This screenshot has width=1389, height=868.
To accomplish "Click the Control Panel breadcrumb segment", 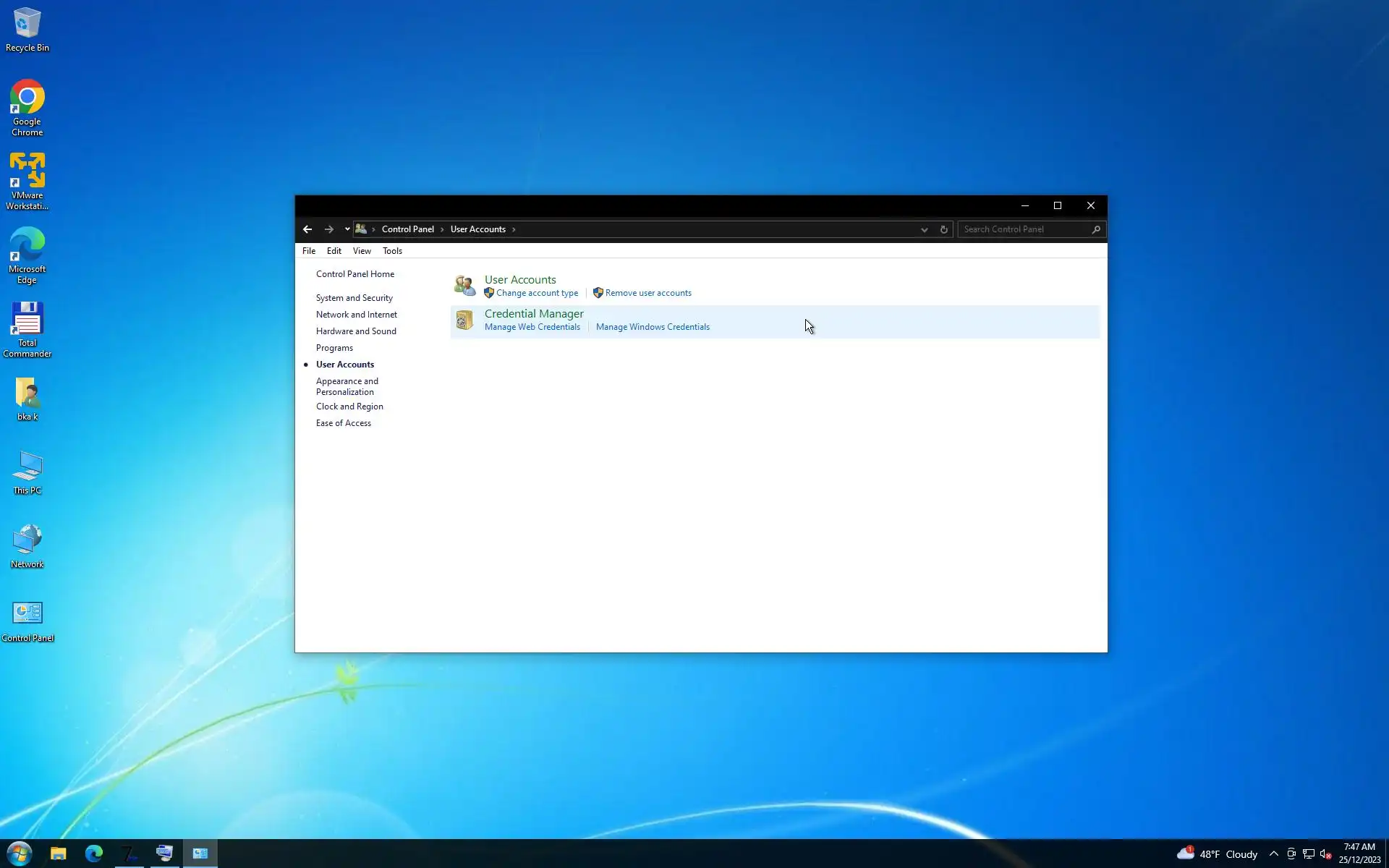I will pos(408,229).
